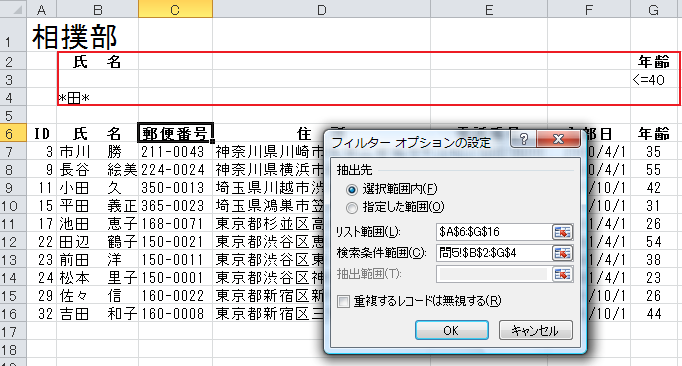Select the worksheet Select All corner
This screenshot has width=682, height=366.
tap(13, 9)
